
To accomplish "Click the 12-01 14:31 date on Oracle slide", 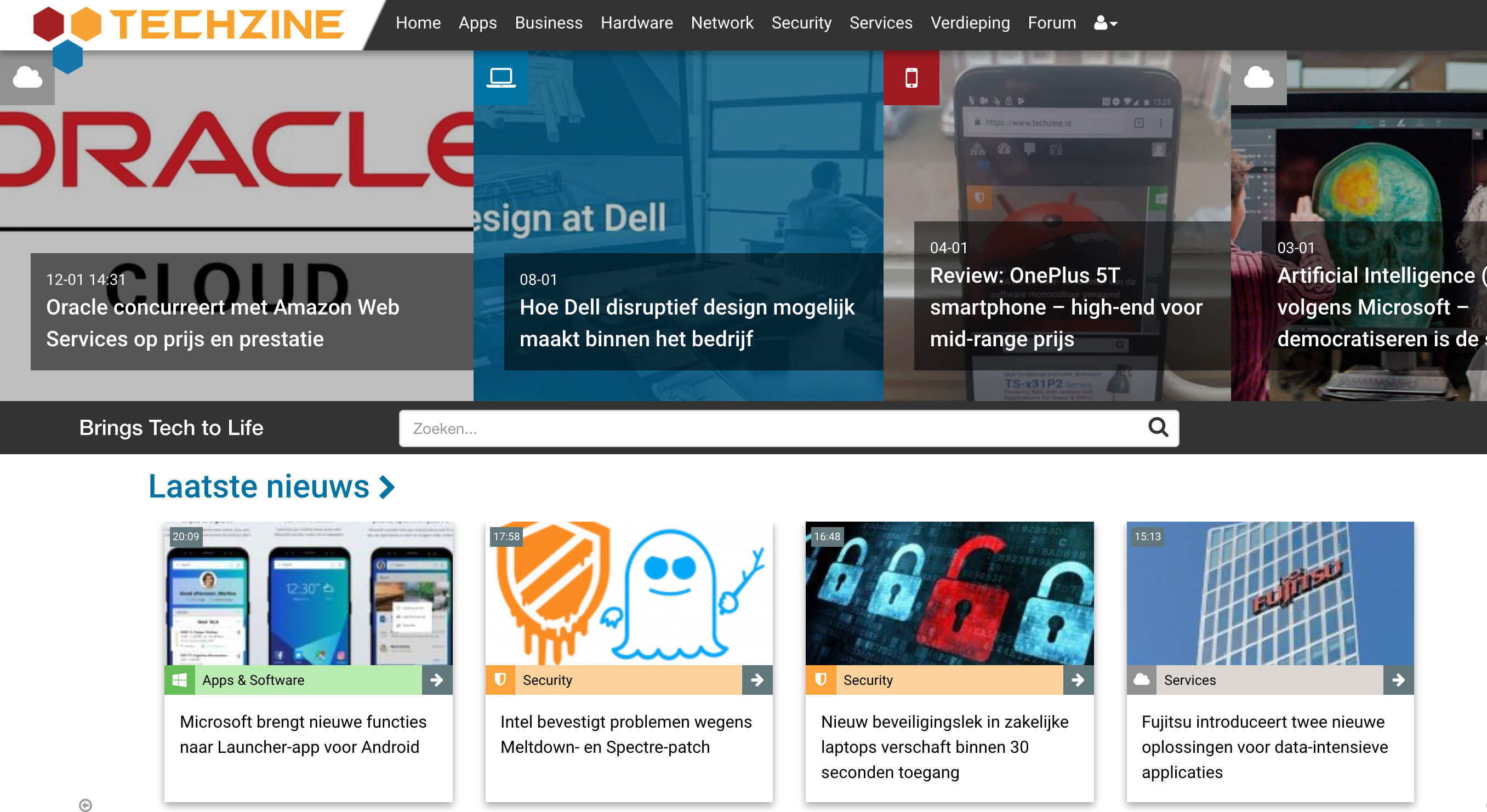I will click(86, 279).
